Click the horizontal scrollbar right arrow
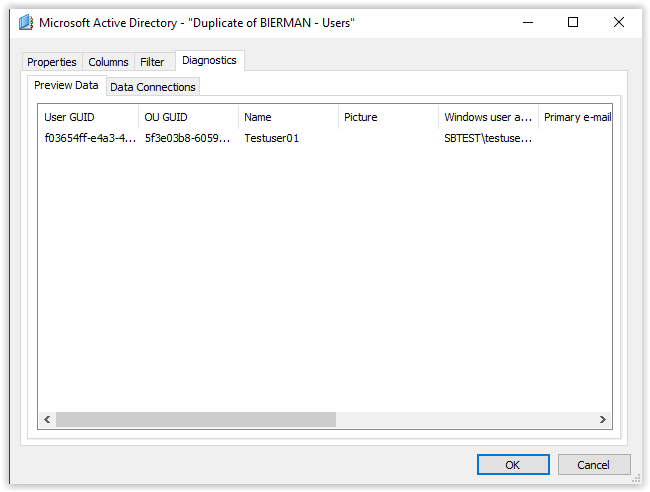 (x=603, y=419)
